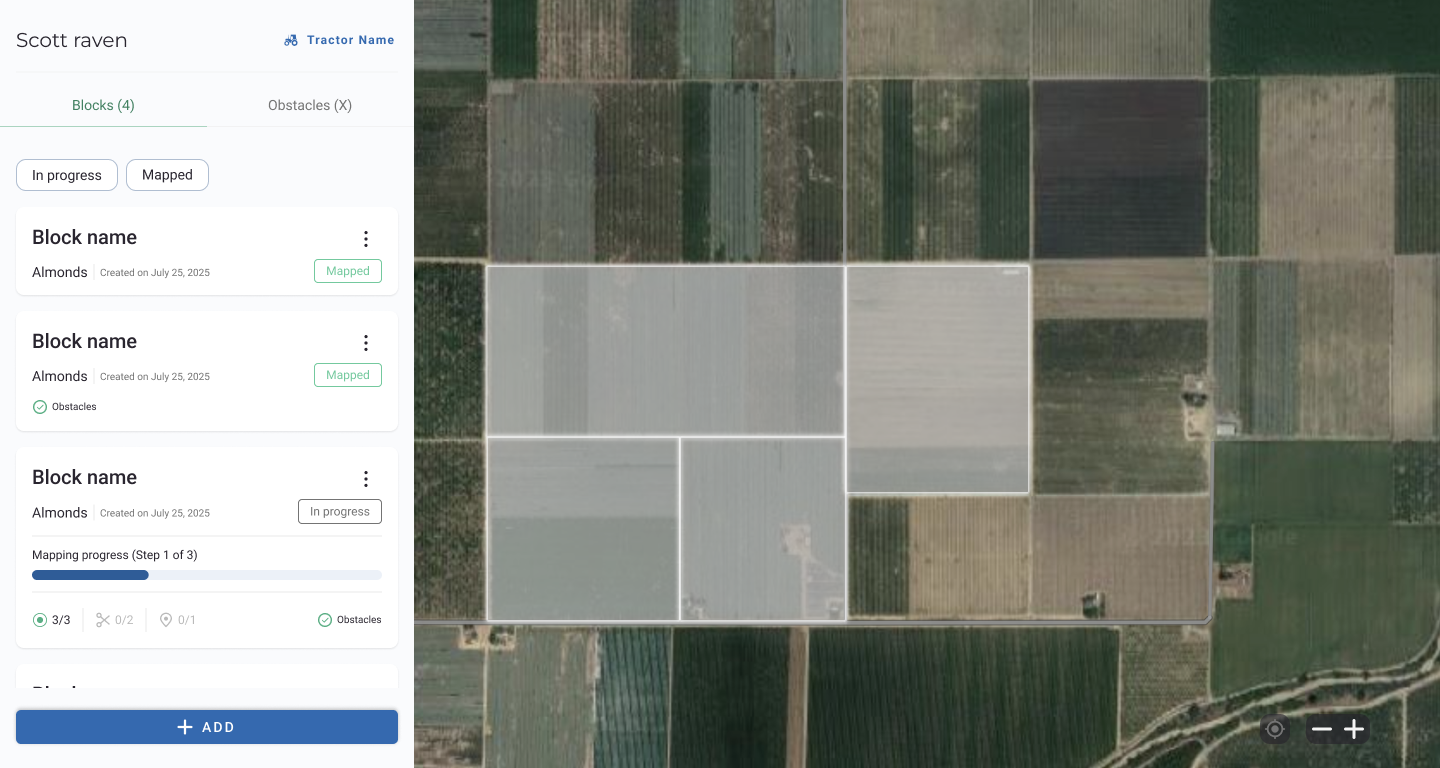The height and width of the screenshot is (768, 1440).
Task: Click the map recenter location icon
Action: click(x=1275, y=729)
